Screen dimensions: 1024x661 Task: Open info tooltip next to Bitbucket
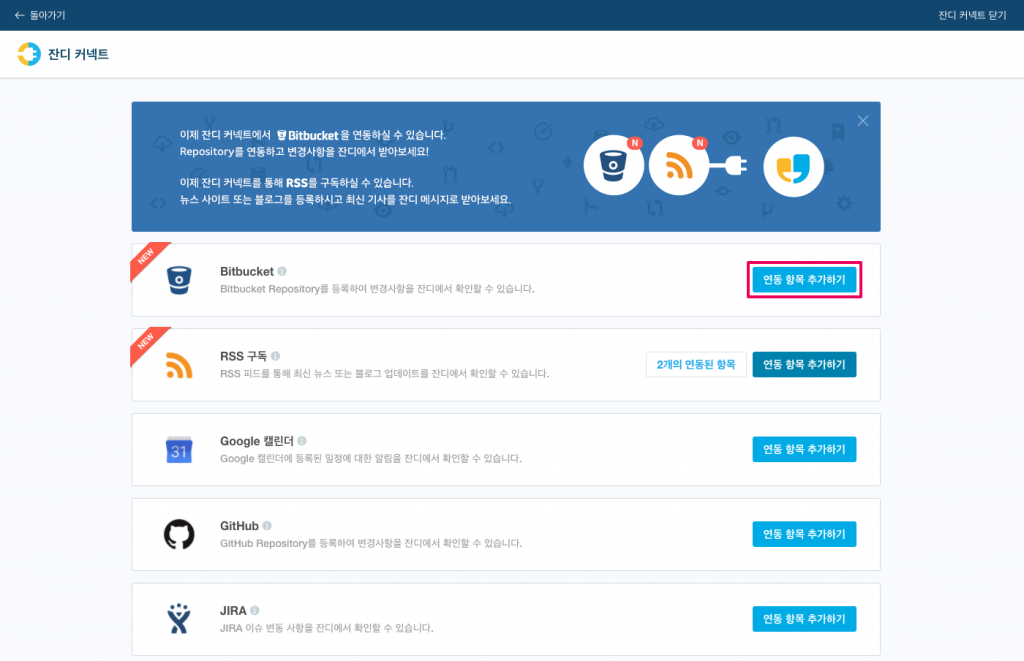pyautogui.click(x=282, y=271)
